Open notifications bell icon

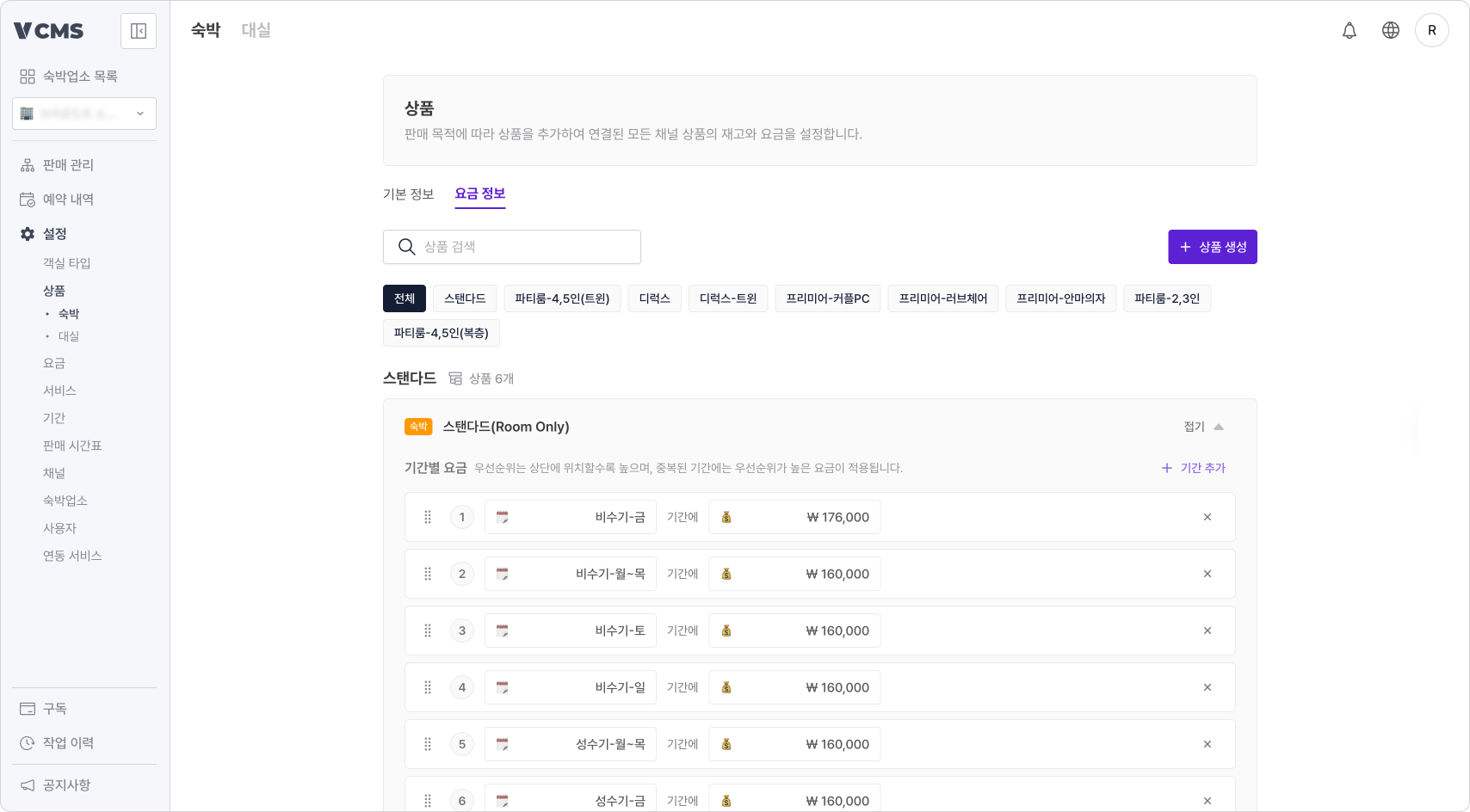pos(1350,30)
